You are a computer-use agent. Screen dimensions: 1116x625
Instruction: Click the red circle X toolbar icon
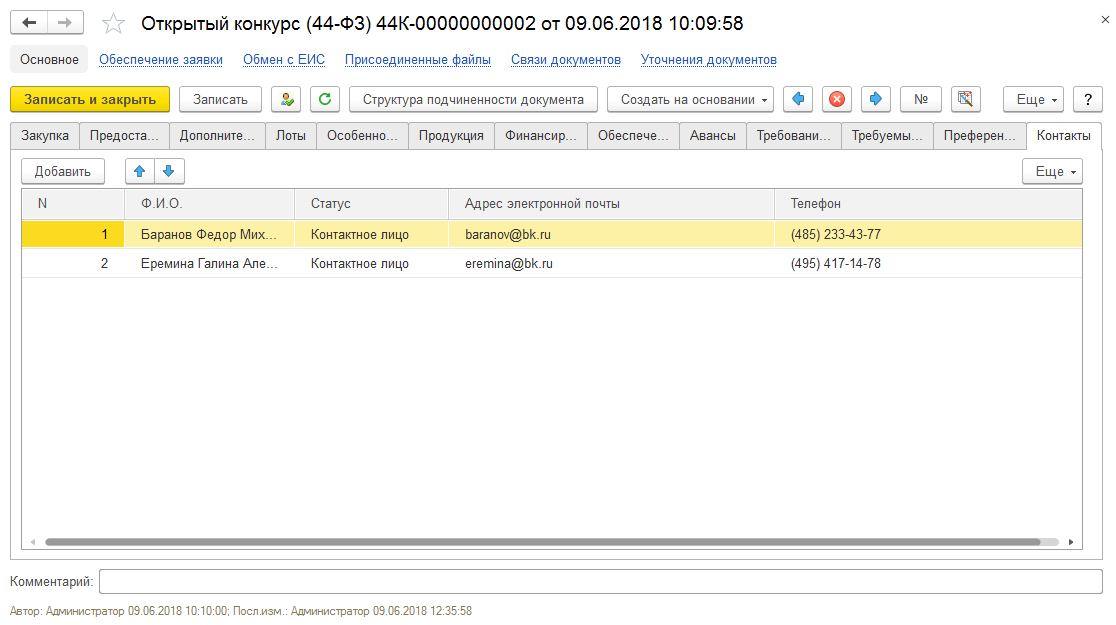click(x=837, y=100)
